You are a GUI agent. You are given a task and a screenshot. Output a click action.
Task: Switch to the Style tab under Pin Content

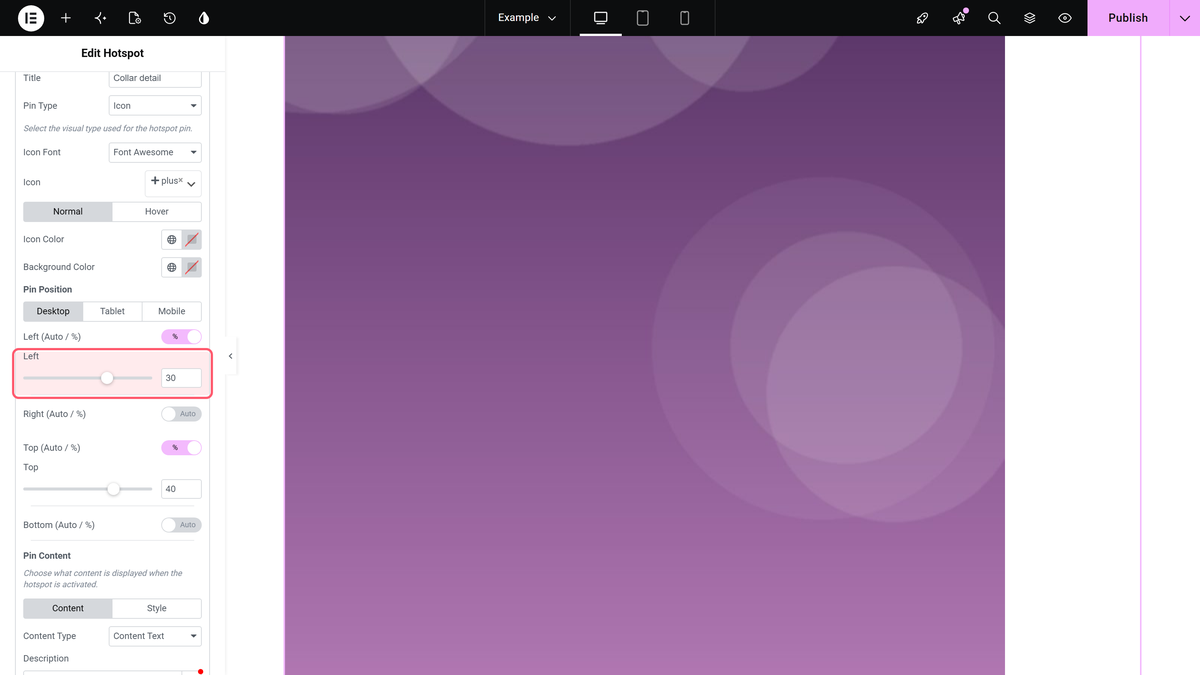pos(157,608)
